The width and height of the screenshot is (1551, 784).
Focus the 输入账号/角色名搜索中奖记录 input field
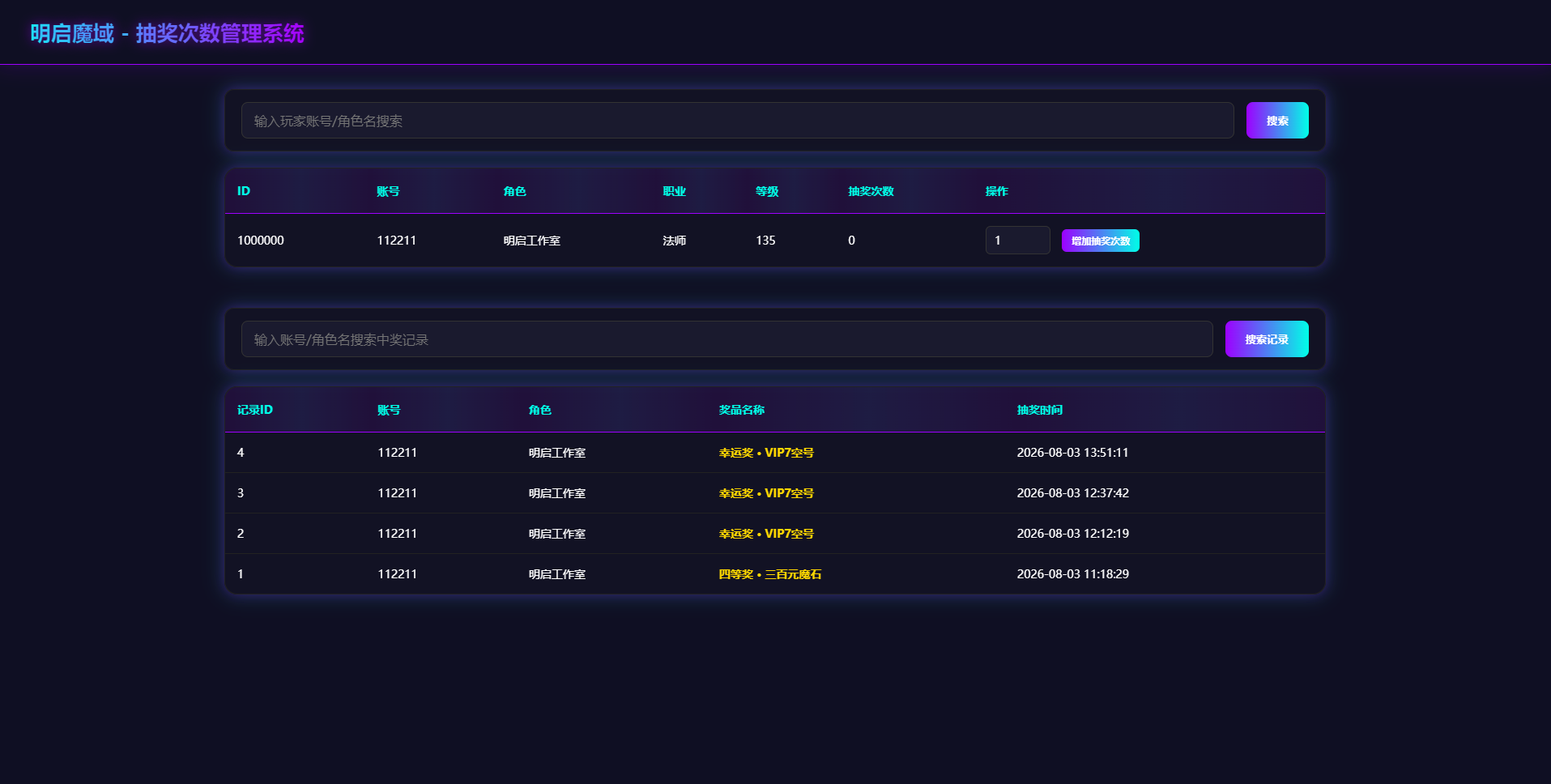click(x=726, y=339)
